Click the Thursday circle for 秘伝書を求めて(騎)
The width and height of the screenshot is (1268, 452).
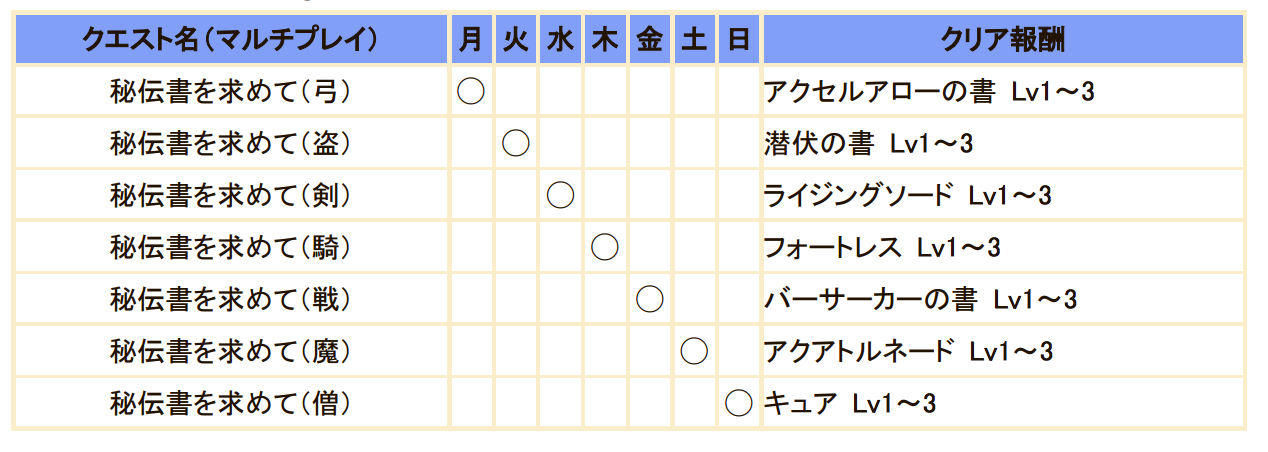coord(604,247)
